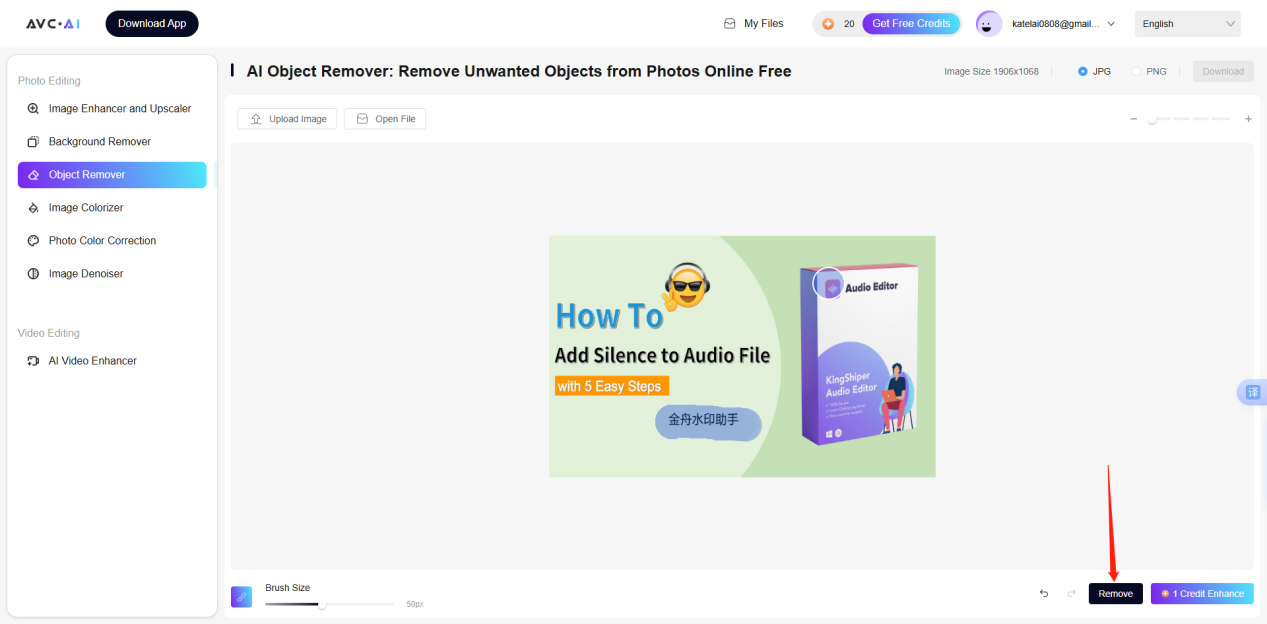Select Background Remover menu item

click(x=112, y=141)
